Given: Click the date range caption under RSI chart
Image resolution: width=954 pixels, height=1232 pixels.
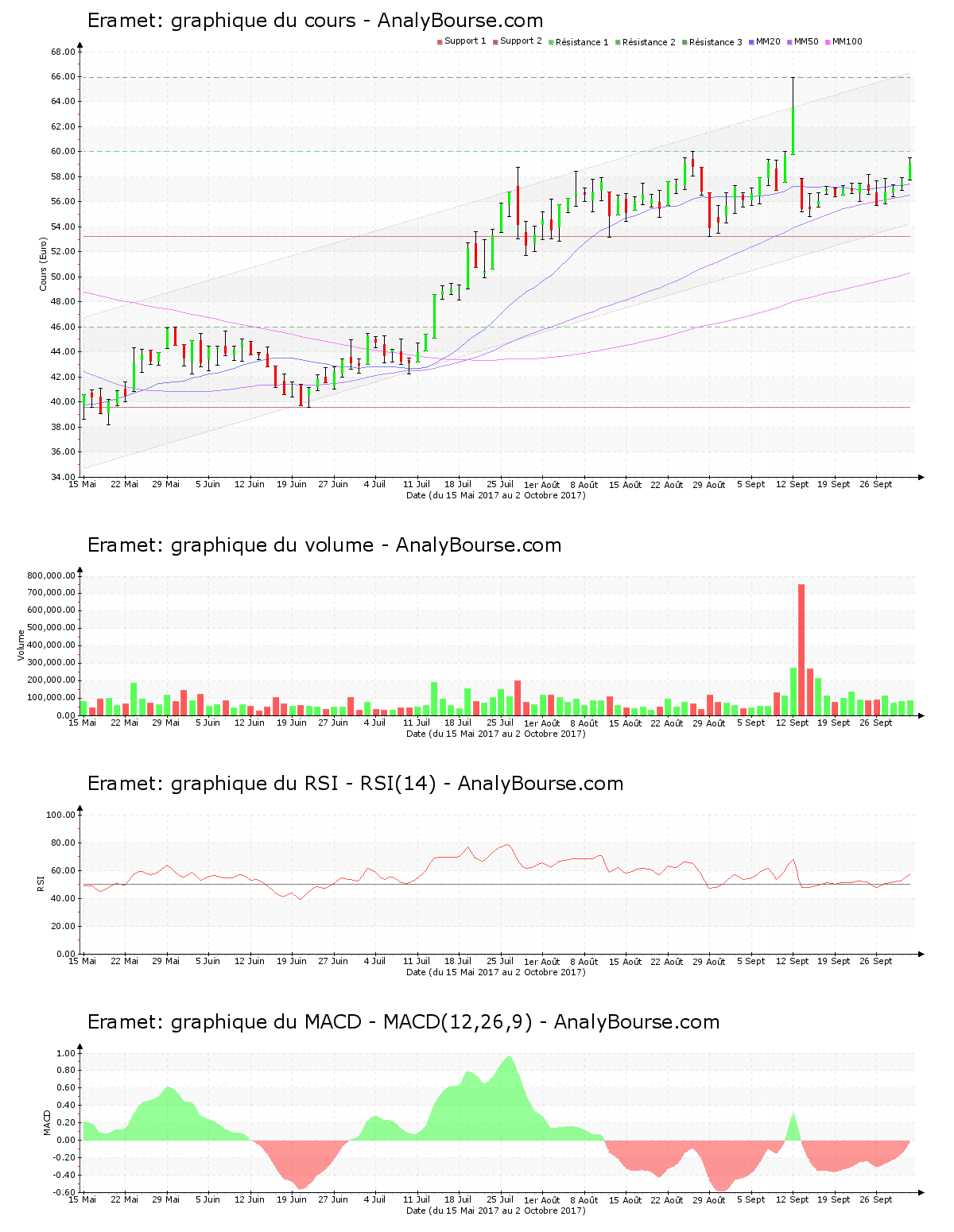Looking at the screenshot, I should coord(496,972).
